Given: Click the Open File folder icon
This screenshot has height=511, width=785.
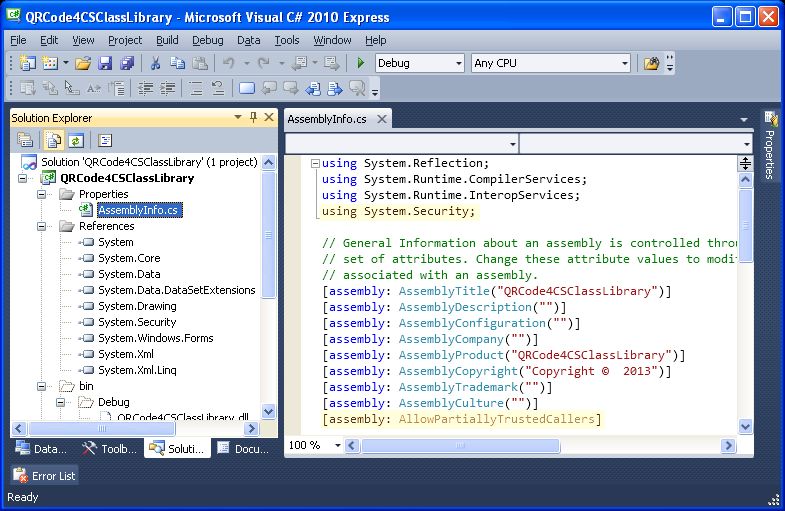Looking at the screenshot, I should 83,63.
